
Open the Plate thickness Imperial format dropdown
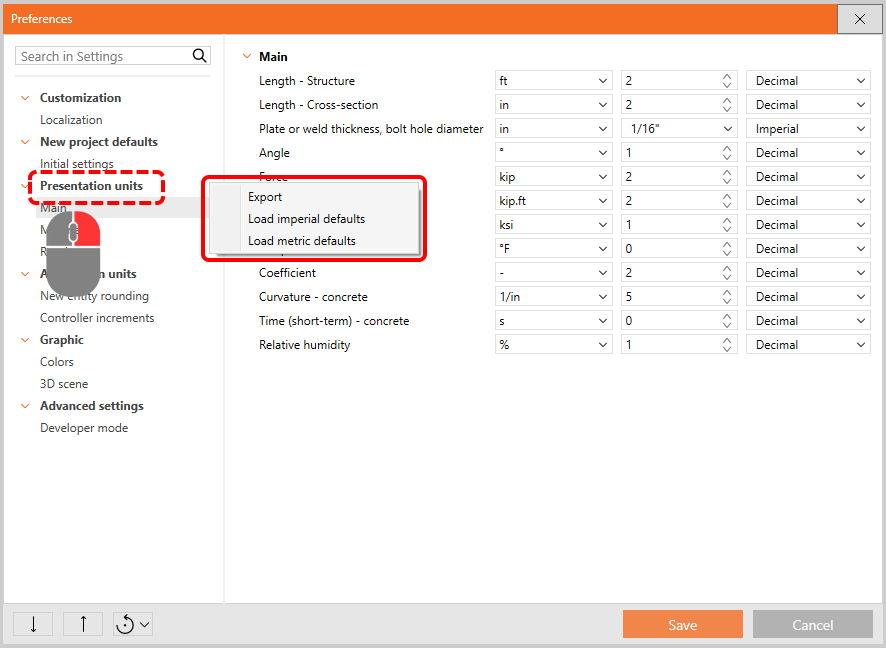pyautogui.click(x=808, y=129)
